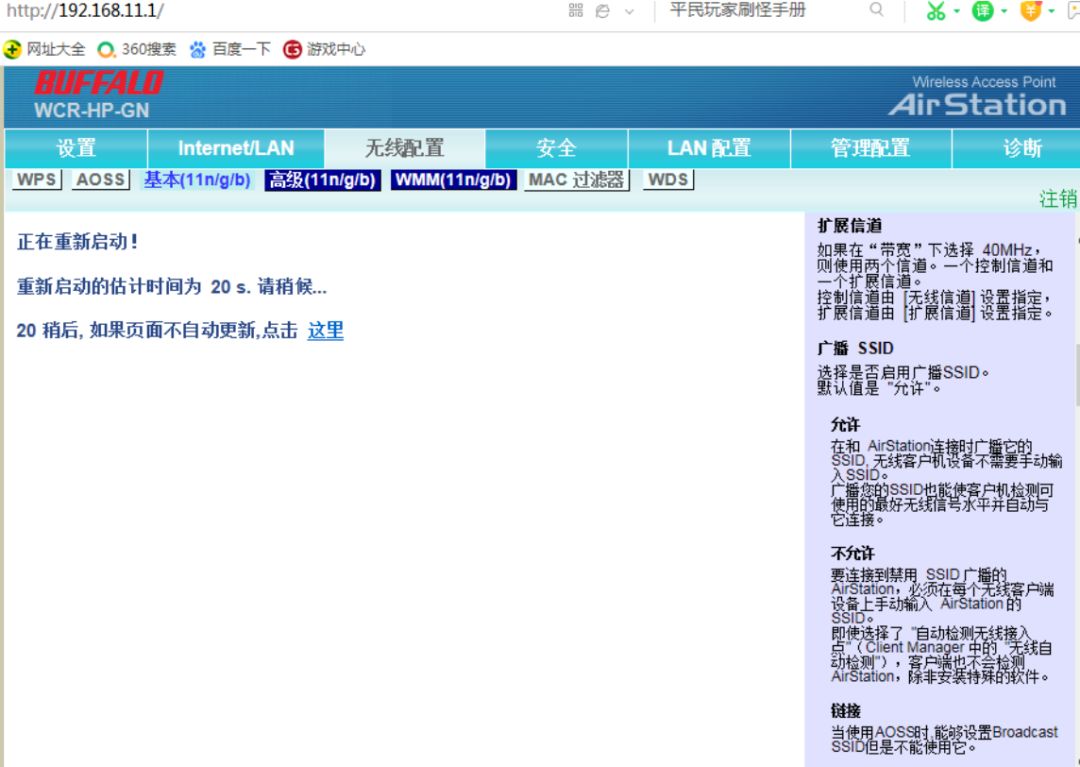Open the QR code icon in address bar
Screen dimensions: 1080x767
[x=576, y=12]
